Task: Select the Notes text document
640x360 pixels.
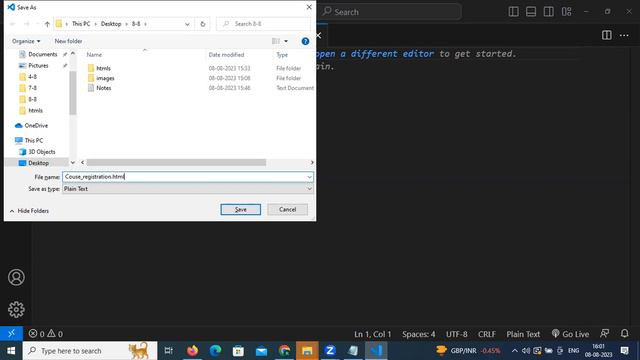Action: point(104,88)
